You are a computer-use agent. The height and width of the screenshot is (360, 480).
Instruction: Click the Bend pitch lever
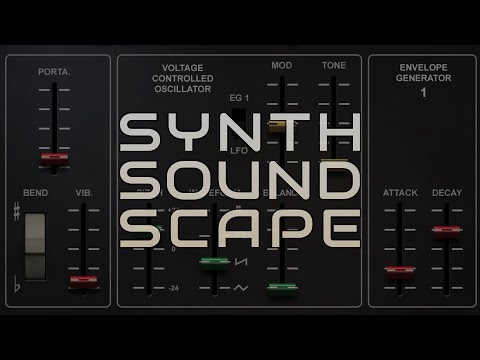click(35, 246)
